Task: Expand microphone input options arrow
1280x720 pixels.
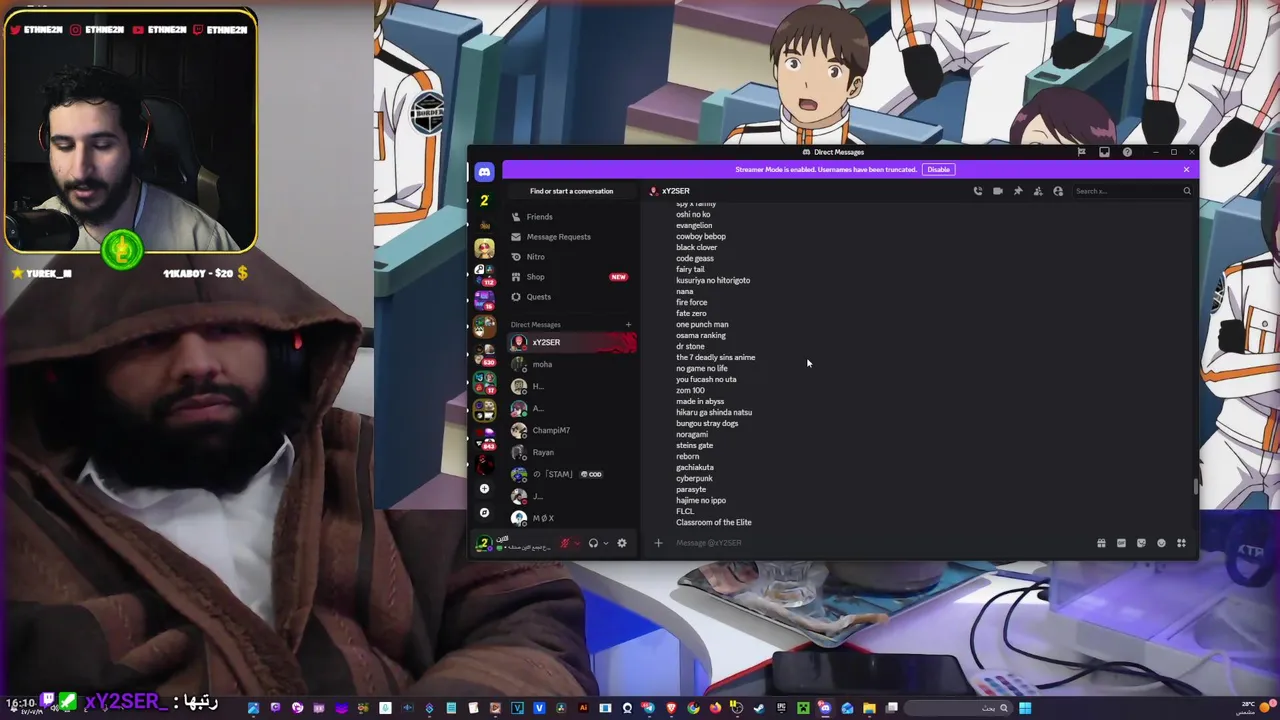Action: [x=577, y=543]
